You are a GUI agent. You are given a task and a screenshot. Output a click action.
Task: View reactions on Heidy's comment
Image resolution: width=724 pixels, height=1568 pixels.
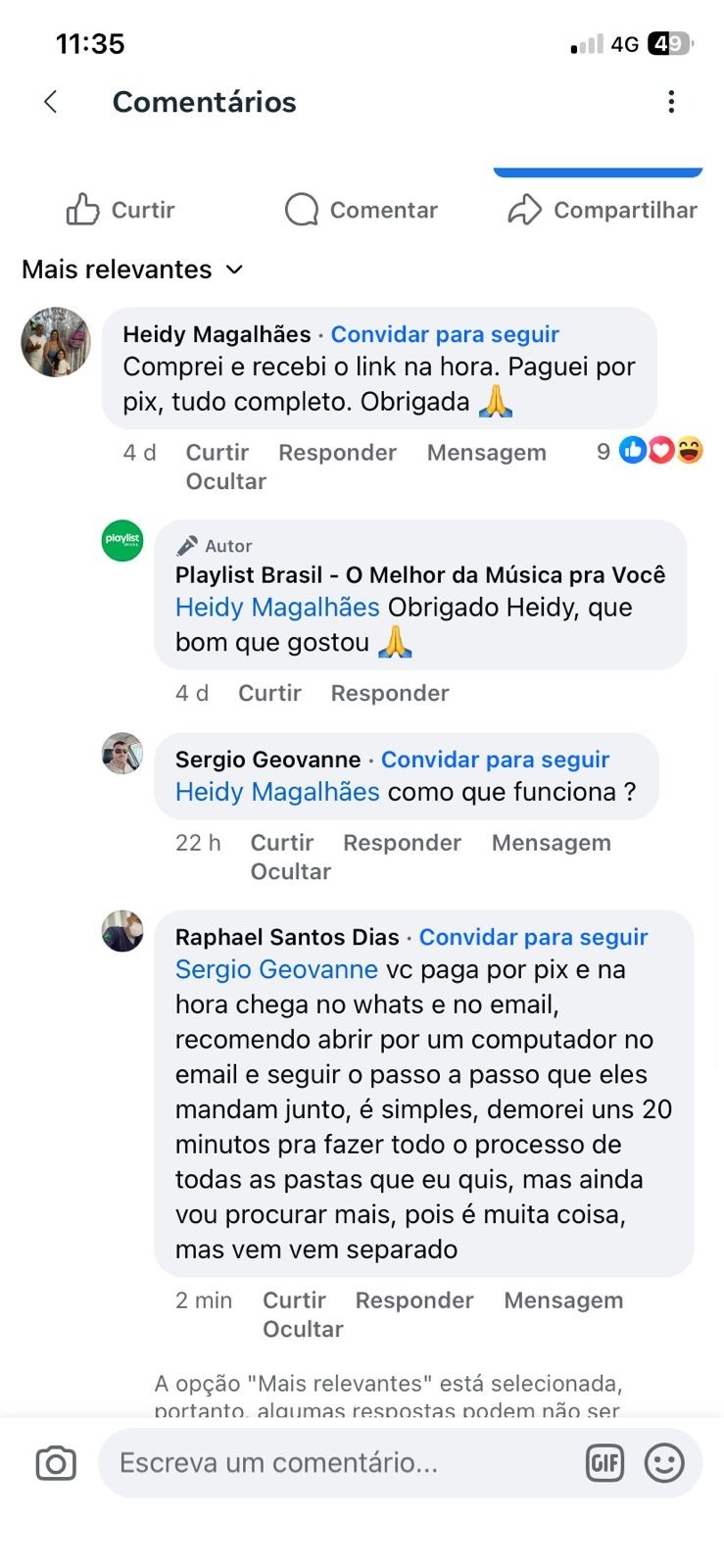pos(660,451)
